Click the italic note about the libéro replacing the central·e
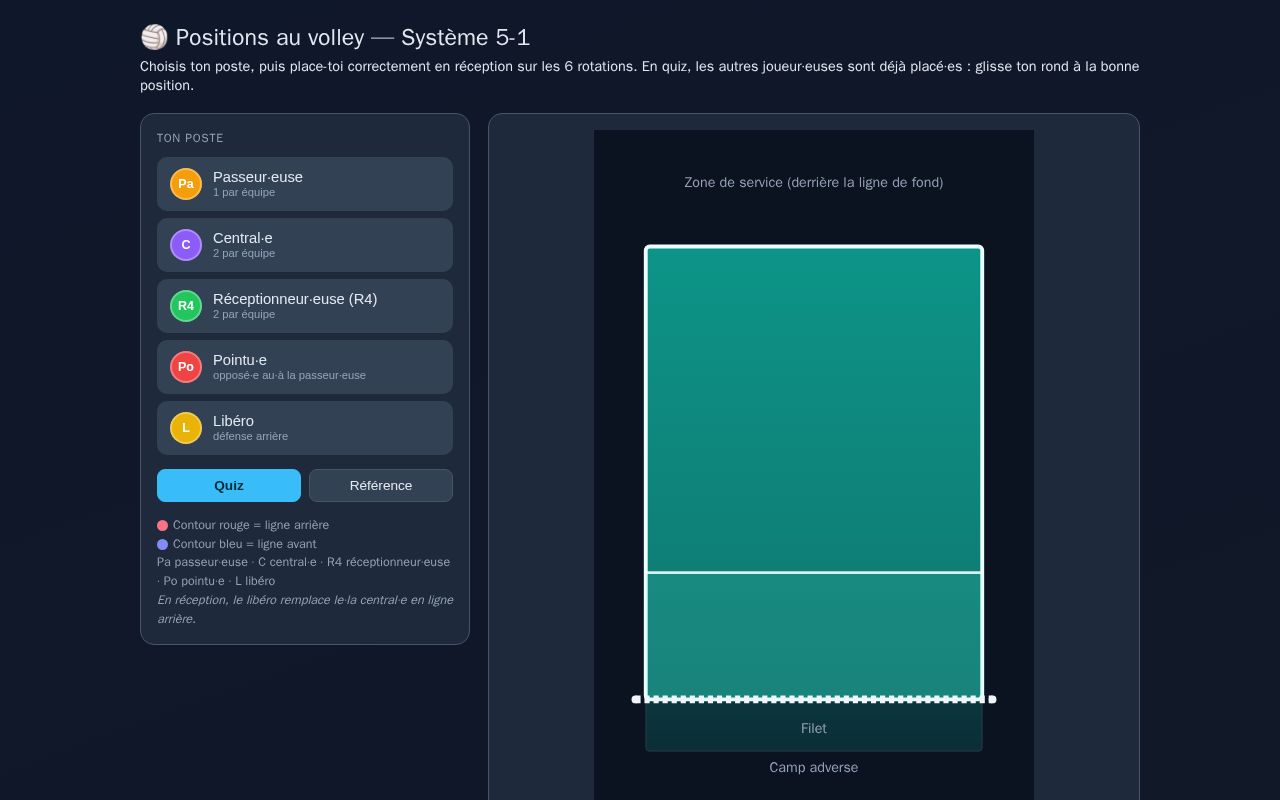This screenshot has height=800, width=1280. 305,609
